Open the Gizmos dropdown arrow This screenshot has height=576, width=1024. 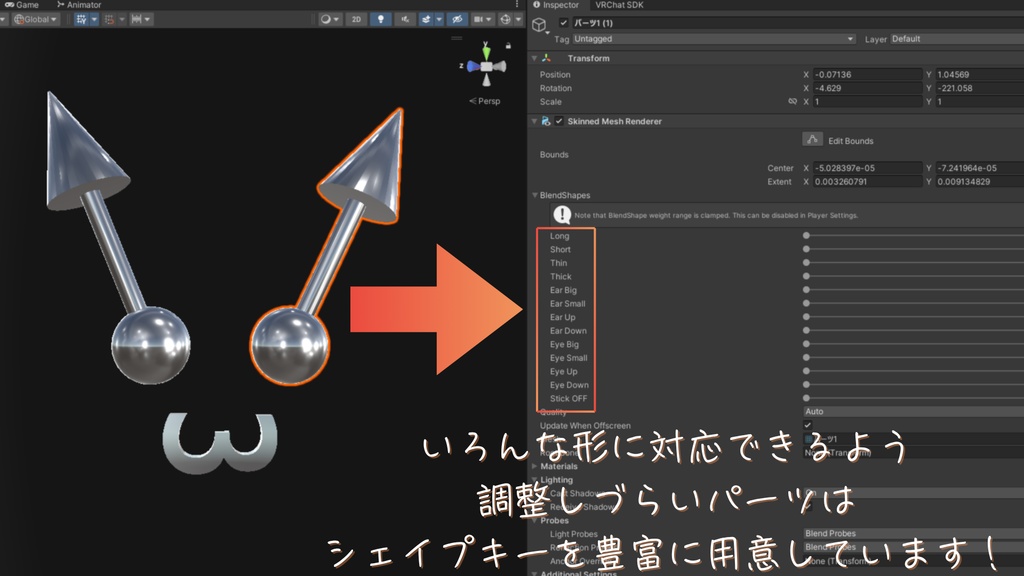click(x=518, y=20)
